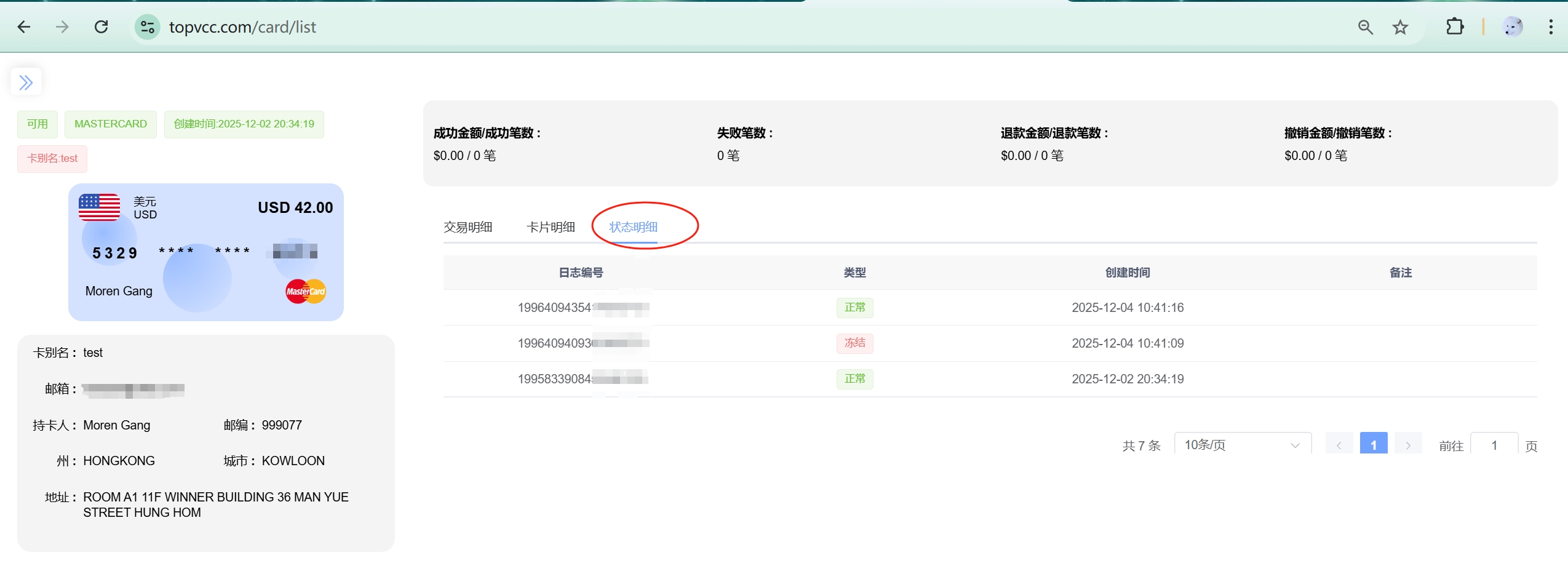1568x579 pixels.
Task: Open the 10条/页 page size dropdown
Action: pos(1242,445)
